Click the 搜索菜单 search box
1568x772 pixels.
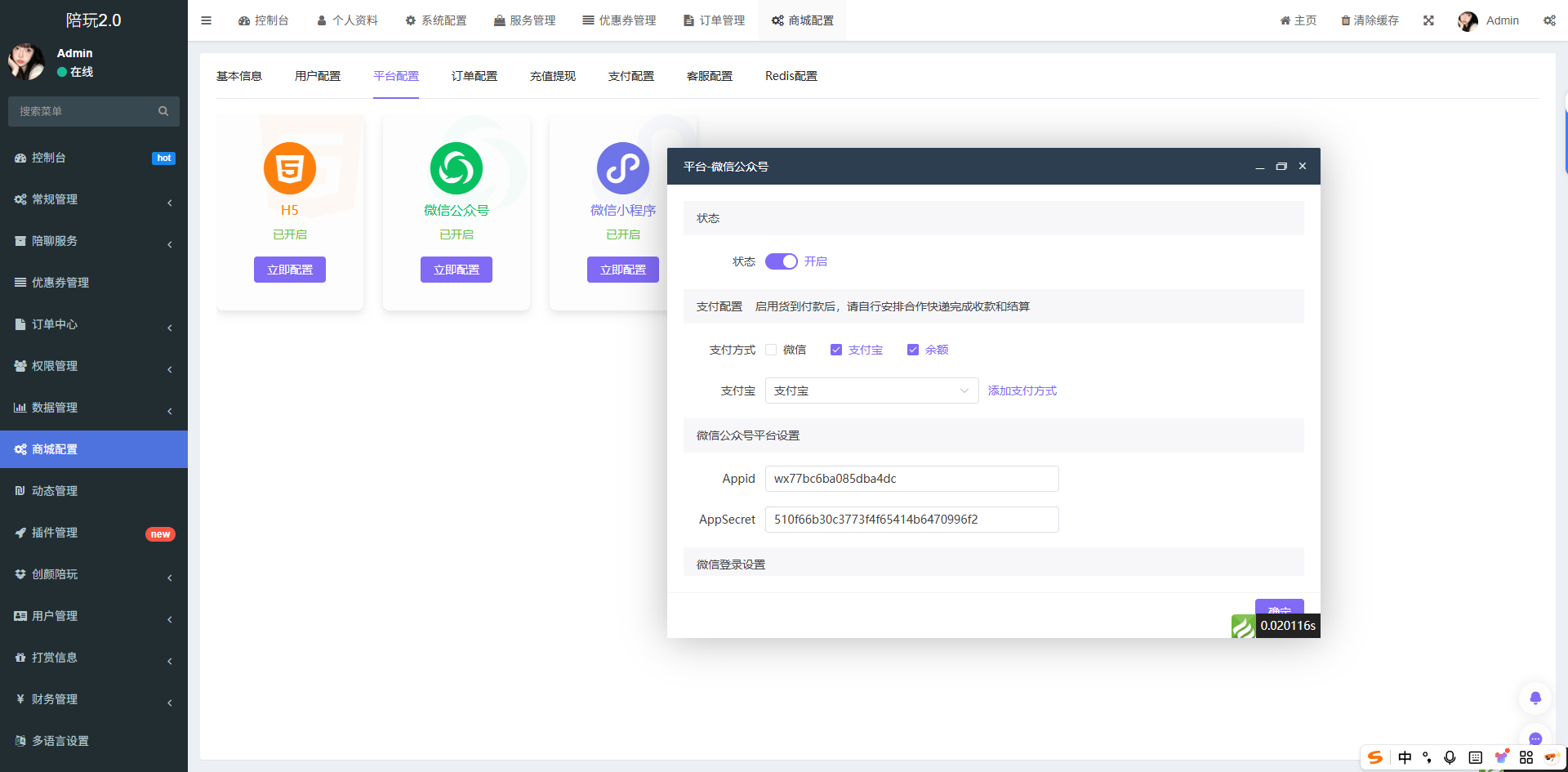click(x=94, y=111)
